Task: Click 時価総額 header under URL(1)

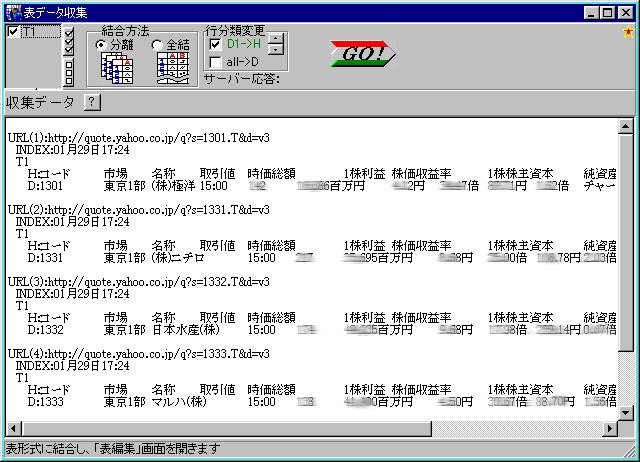Action: tap(271, 174)
